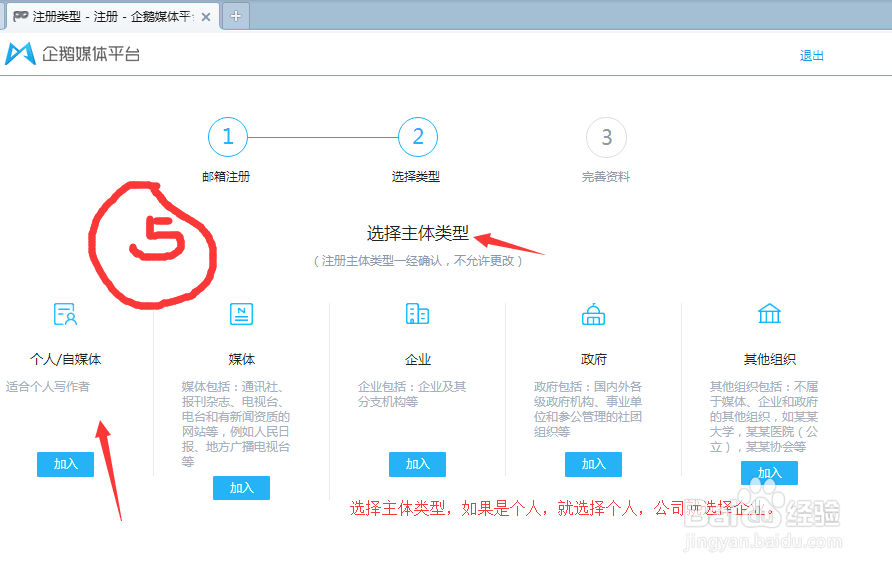
Task: Click step 1 circle 邮箱注册
Action: (x=228, y=137)
